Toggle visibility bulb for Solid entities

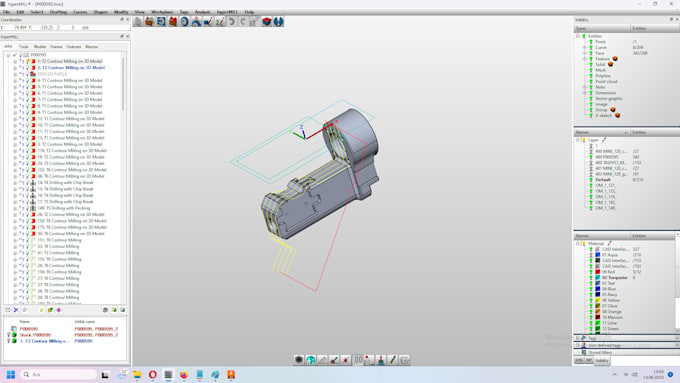591,64
